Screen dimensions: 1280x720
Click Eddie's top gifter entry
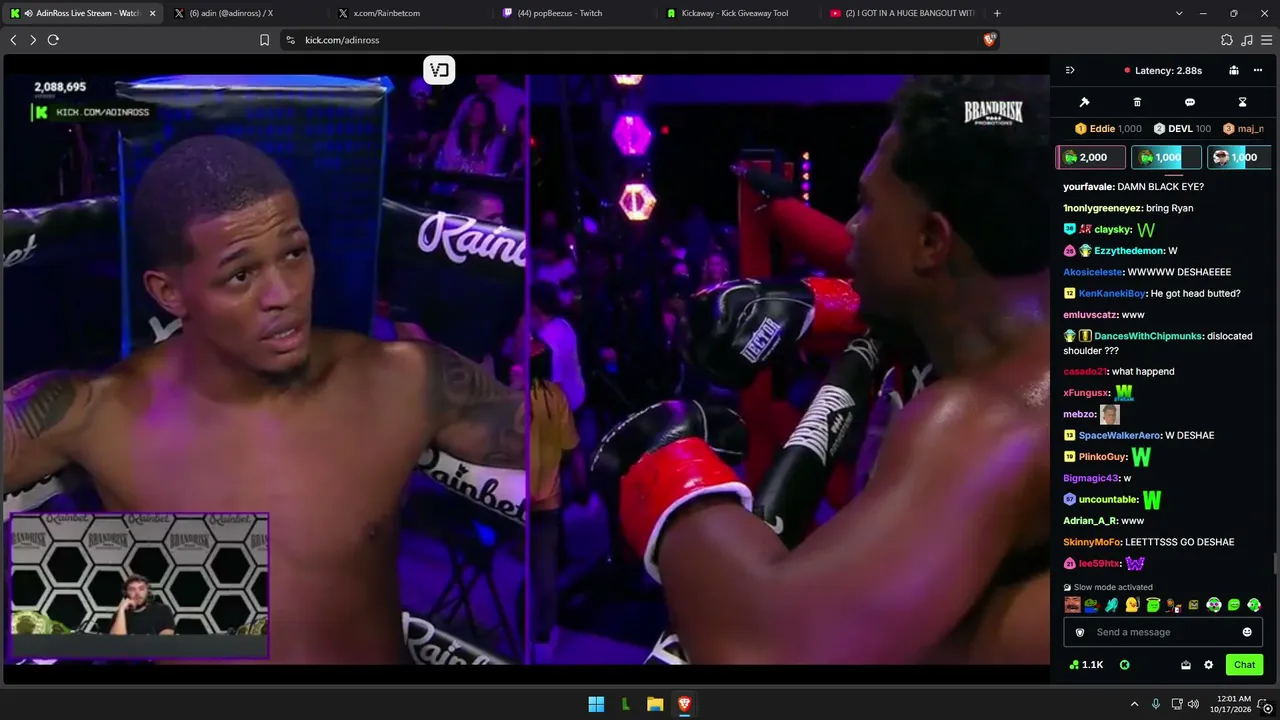pos(1108,129)
